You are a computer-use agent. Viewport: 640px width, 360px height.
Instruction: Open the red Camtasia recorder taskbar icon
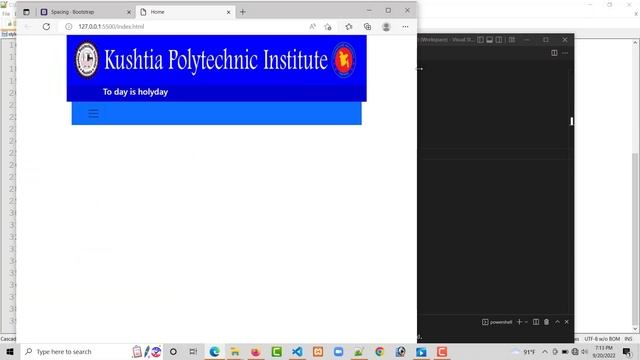442,351
